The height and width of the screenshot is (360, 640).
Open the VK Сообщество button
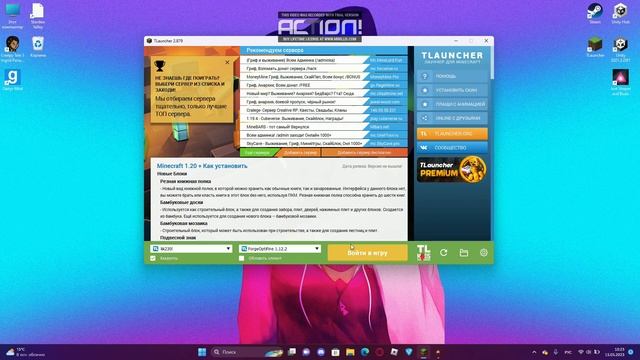(x=452, y=147)
